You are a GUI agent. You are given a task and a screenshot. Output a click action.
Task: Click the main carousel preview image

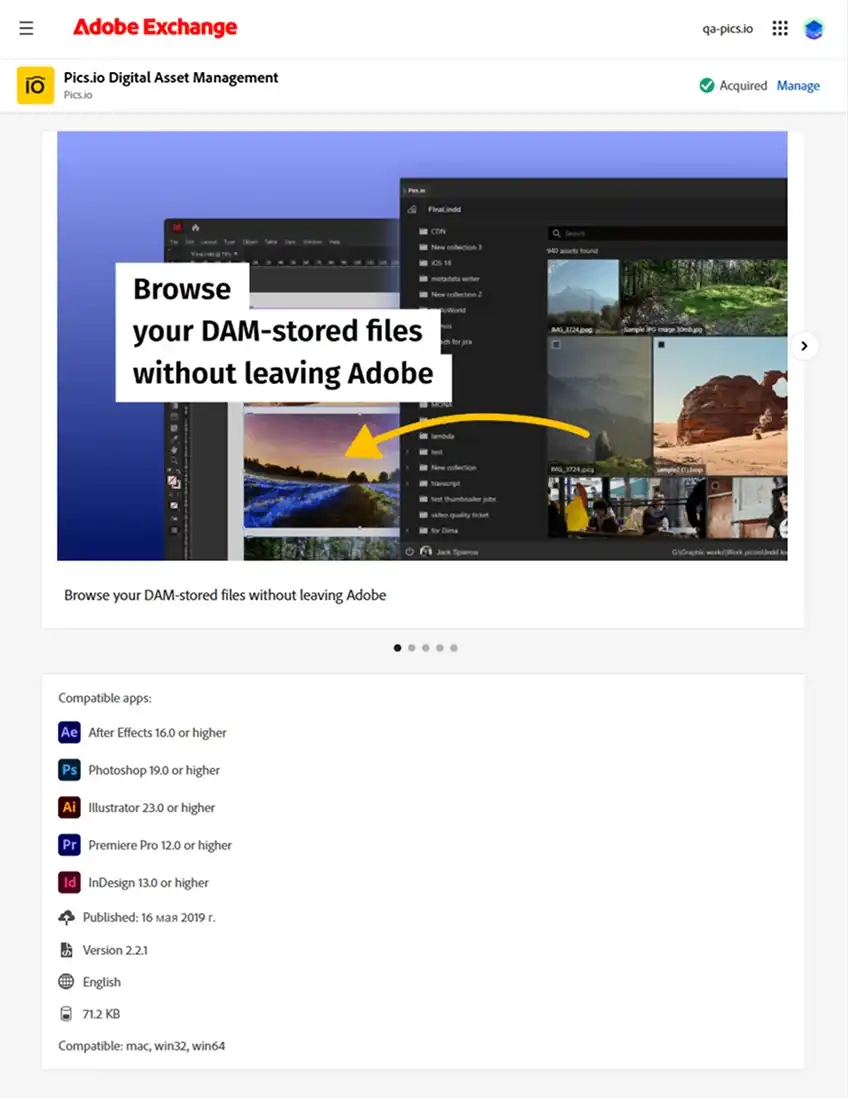coord(422,346)
